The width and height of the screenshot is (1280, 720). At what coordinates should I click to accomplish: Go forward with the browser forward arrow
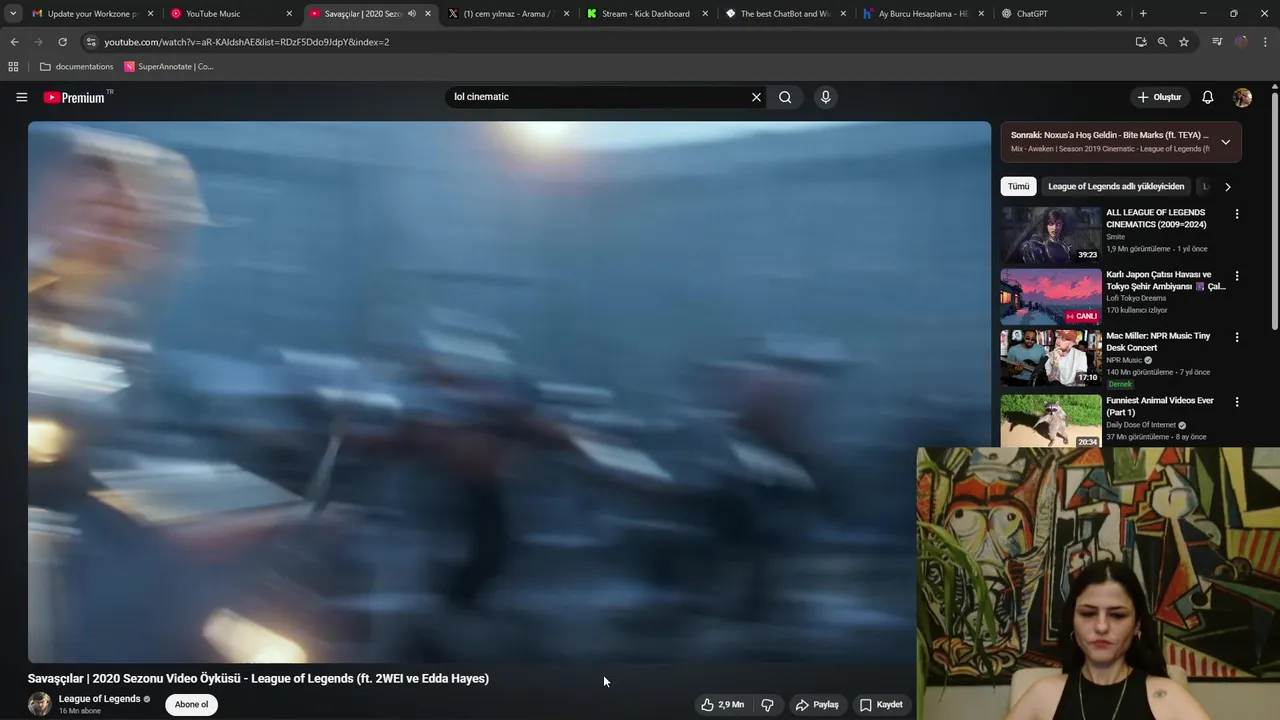(x=38, y=42)
